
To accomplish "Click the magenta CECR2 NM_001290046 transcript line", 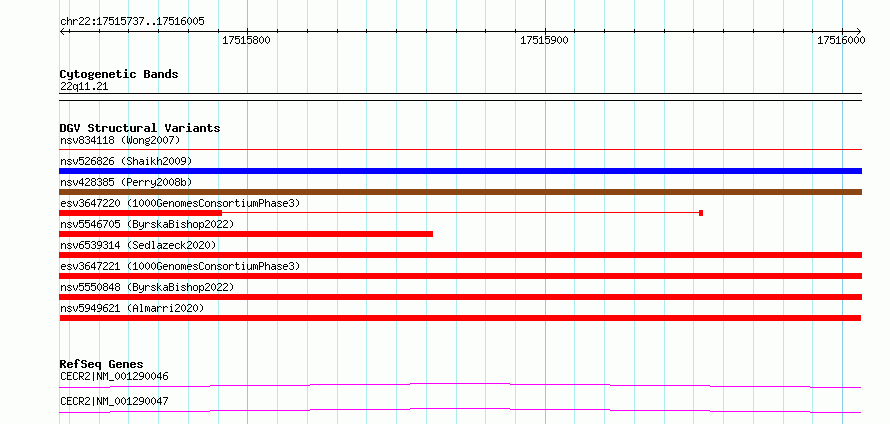I will [460, 385].
